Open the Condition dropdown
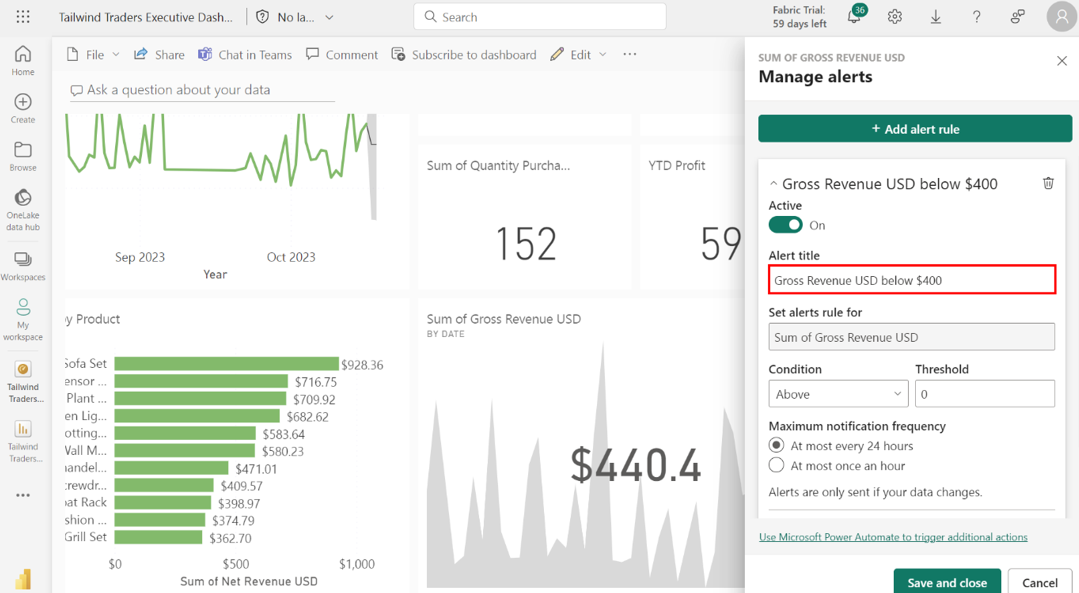 pyautogui.click(x=838, y=394)
